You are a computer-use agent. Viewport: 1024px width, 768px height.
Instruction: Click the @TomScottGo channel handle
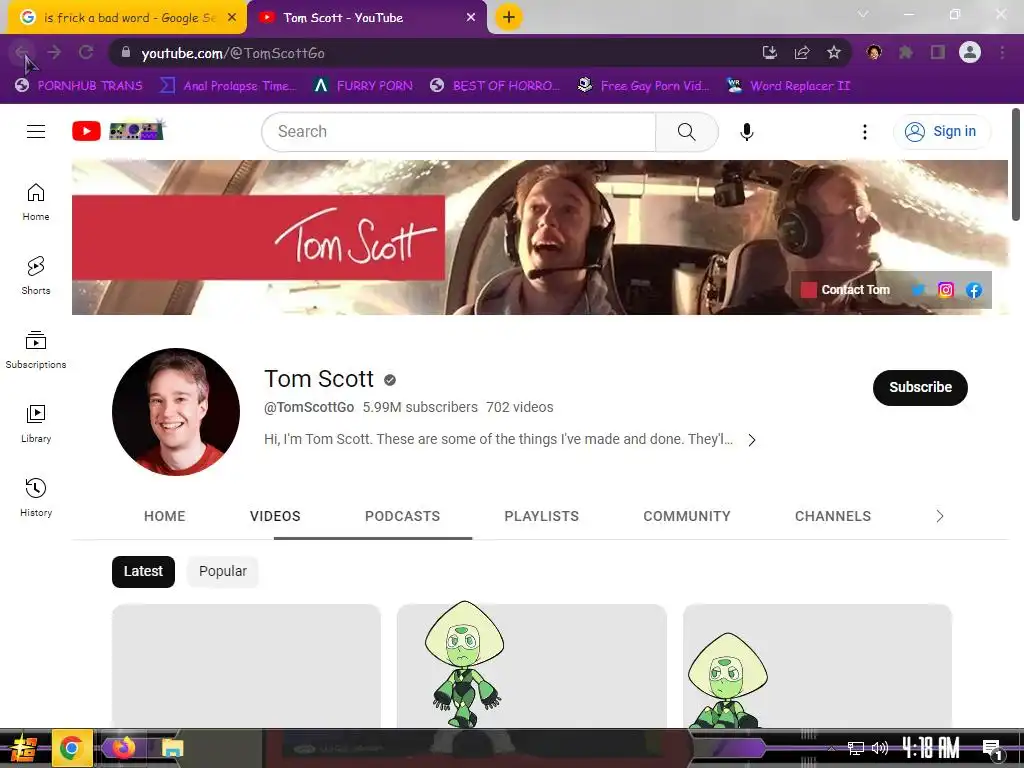point(309,407)
